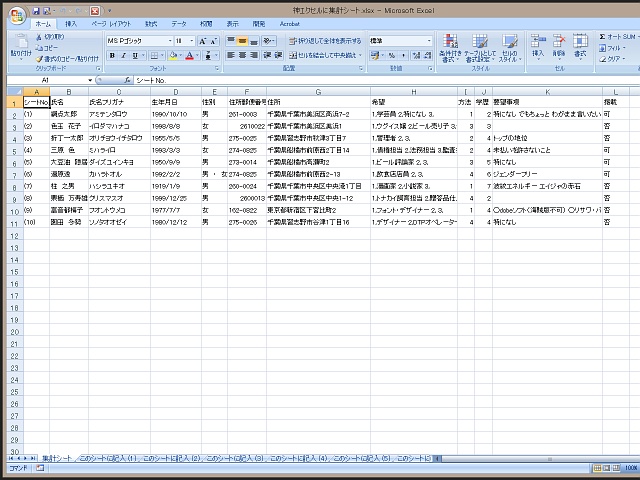
Task: Activate the Format Painter brush
Action: coord(39,59)
